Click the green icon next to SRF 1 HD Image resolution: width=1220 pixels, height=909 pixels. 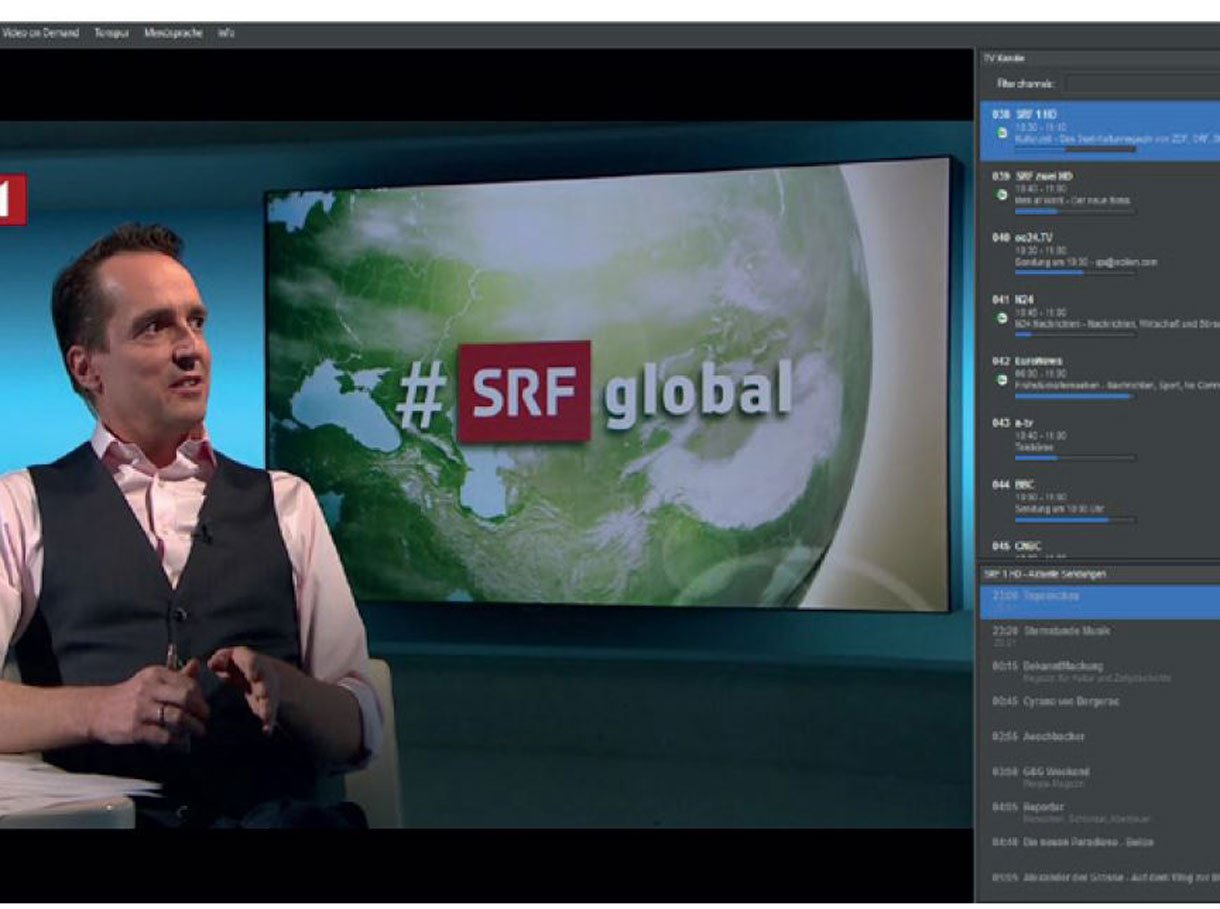tap(1002, 132)
